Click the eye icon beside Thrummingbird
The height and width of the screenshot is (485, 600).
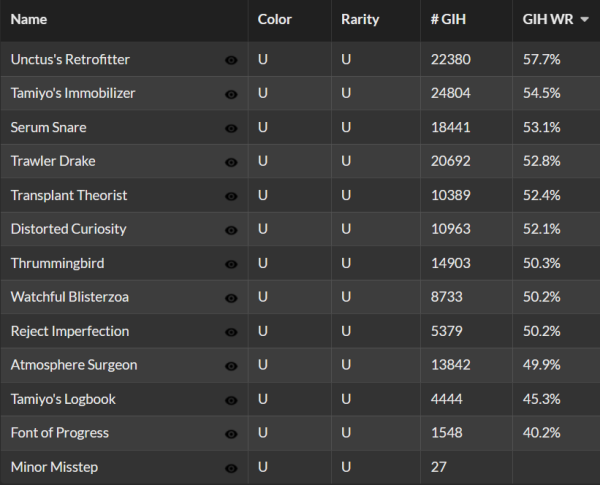231,264
